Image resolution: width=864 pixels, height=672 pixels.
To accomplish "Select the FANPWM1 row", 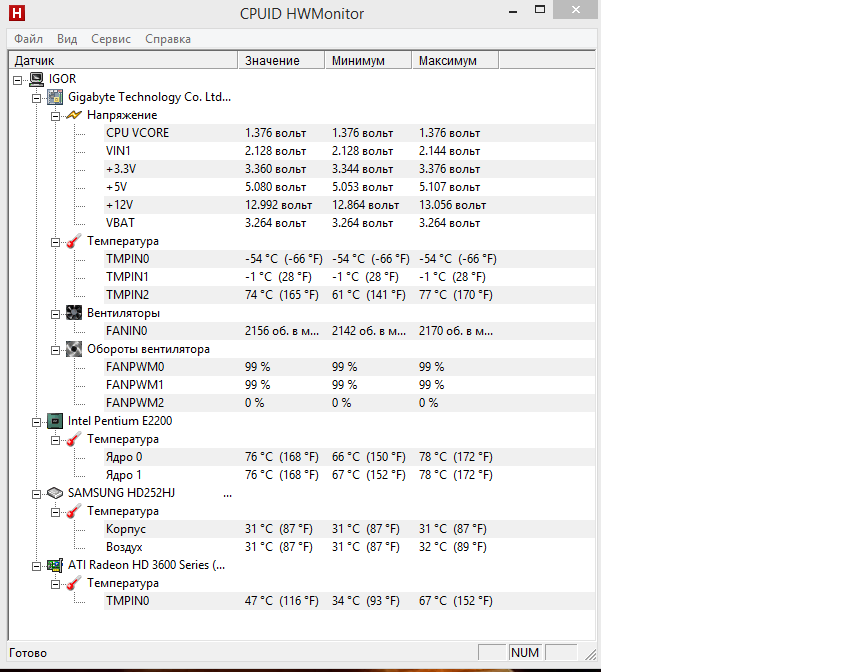I will click(349, 385).
